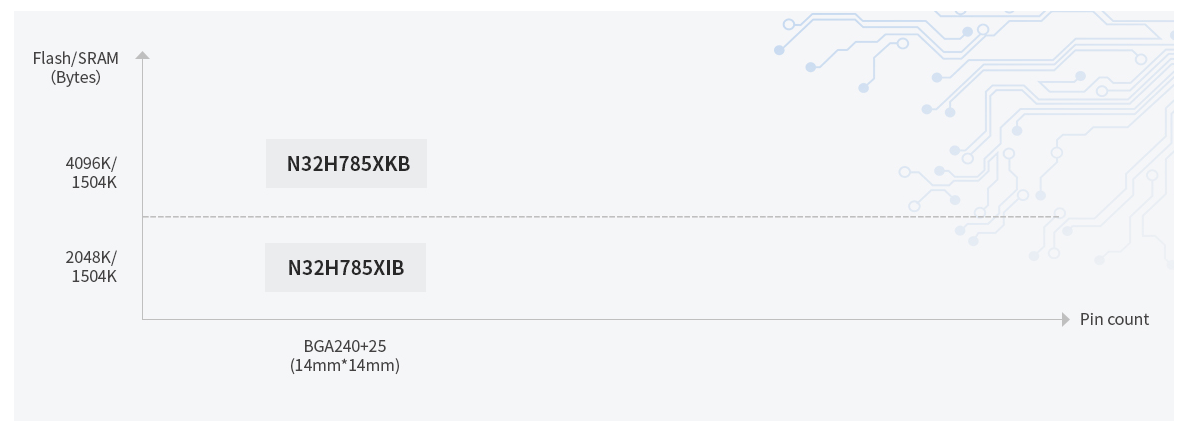Click the (Bytes) unit text
1187x429 pixels.
pyautogui.click(x=76, y=76)
